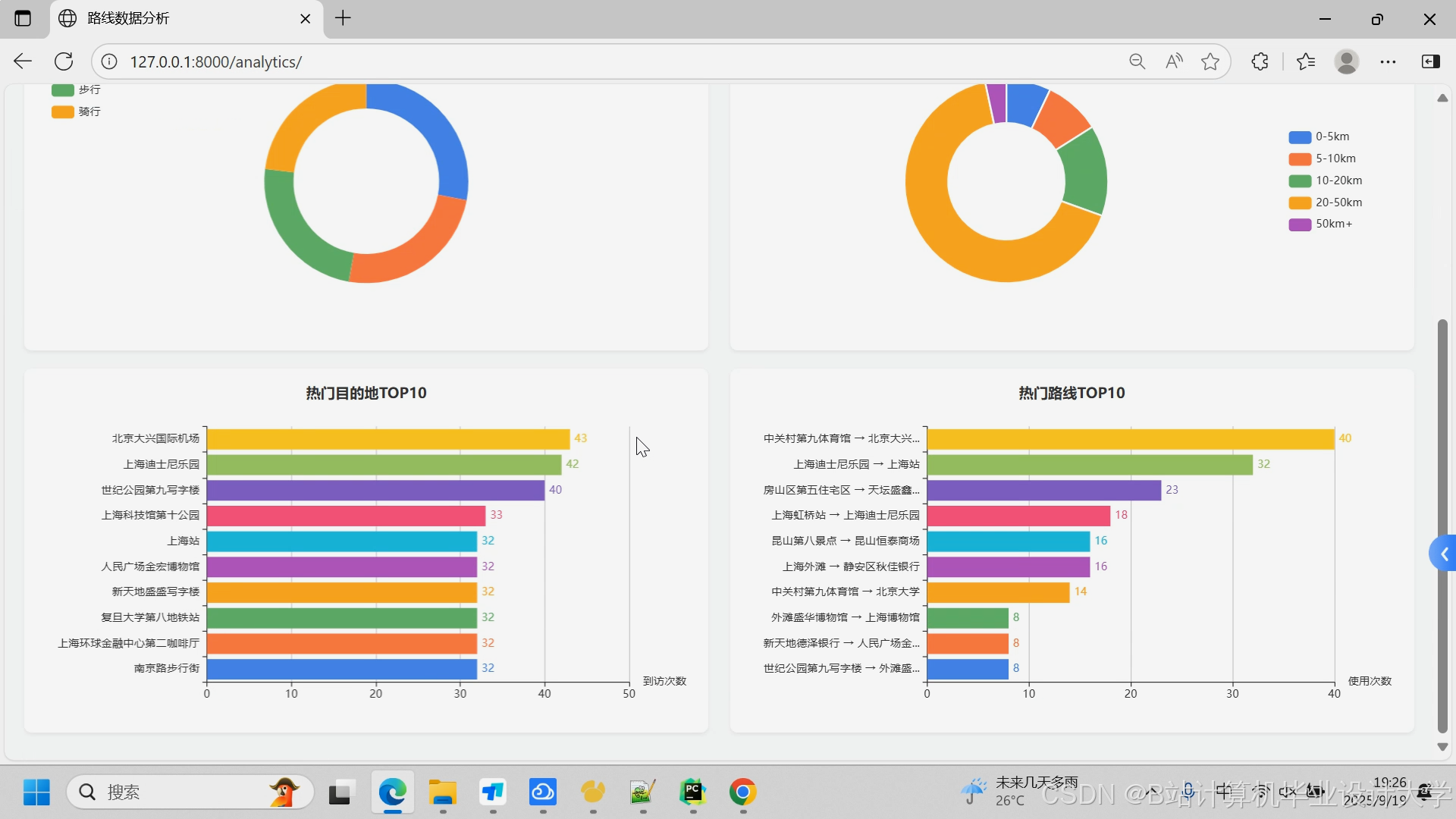Click the back navigation arrow
Viewport: 1456px width, 819px height.
(23, 61)
